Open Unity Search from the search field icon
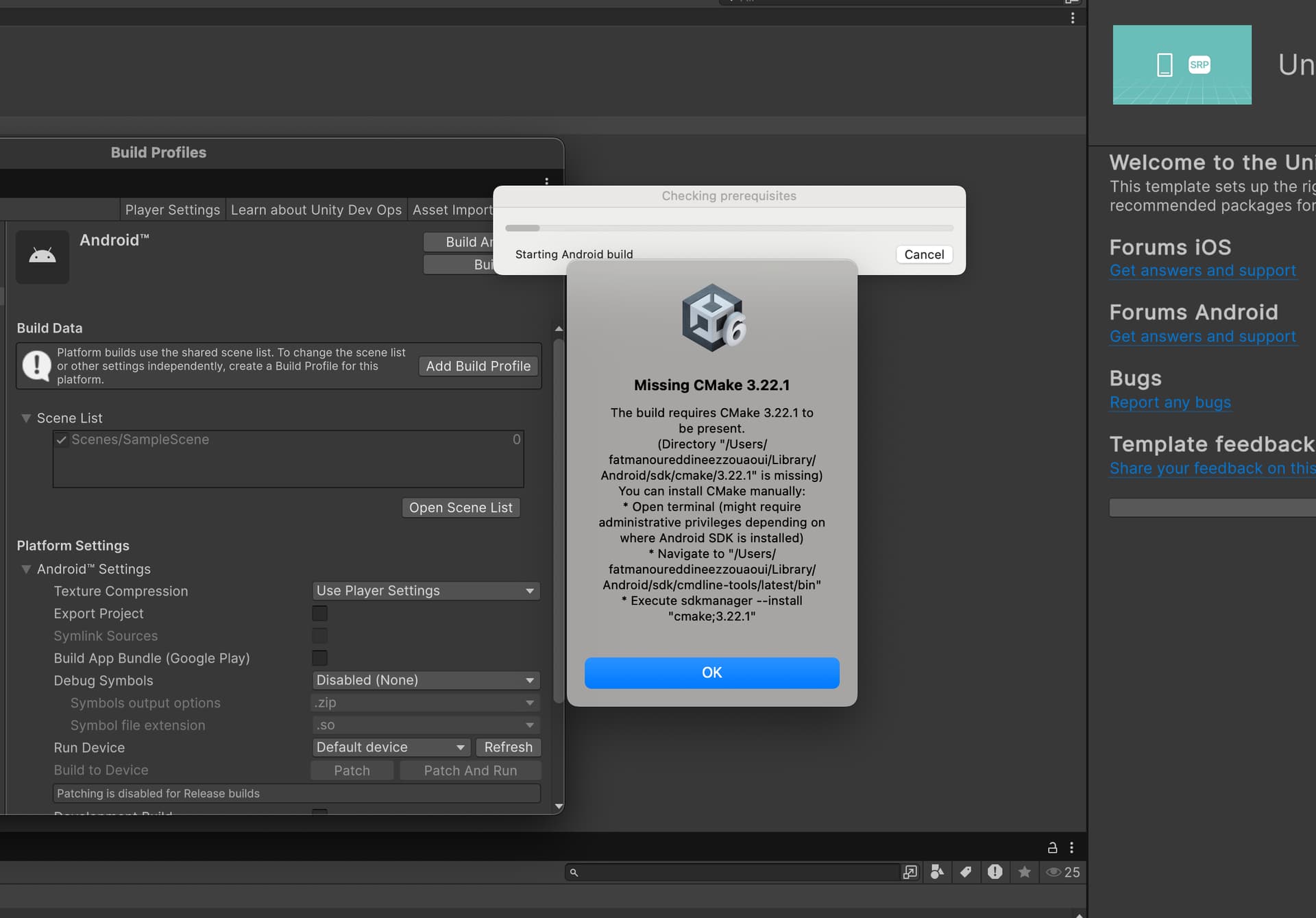This screenshot has width=1316, height=918. tap(910, 872)
